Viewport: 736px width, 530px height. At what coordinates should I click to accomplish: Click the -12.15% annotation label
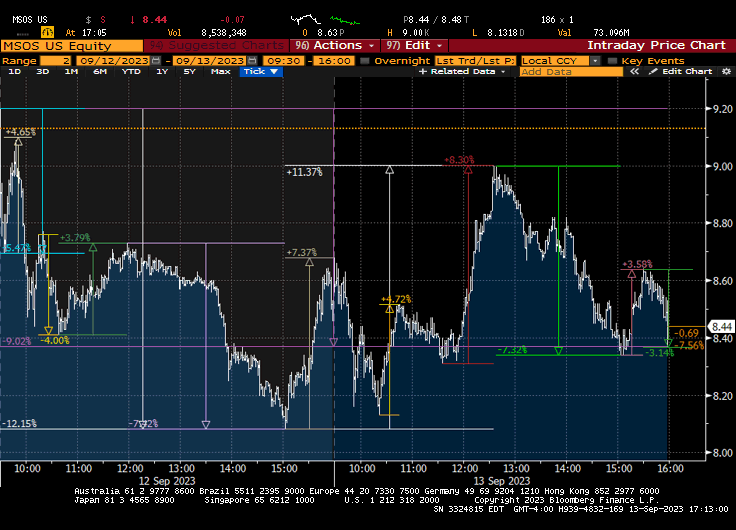pyautogui.click(x=20, y=423)
